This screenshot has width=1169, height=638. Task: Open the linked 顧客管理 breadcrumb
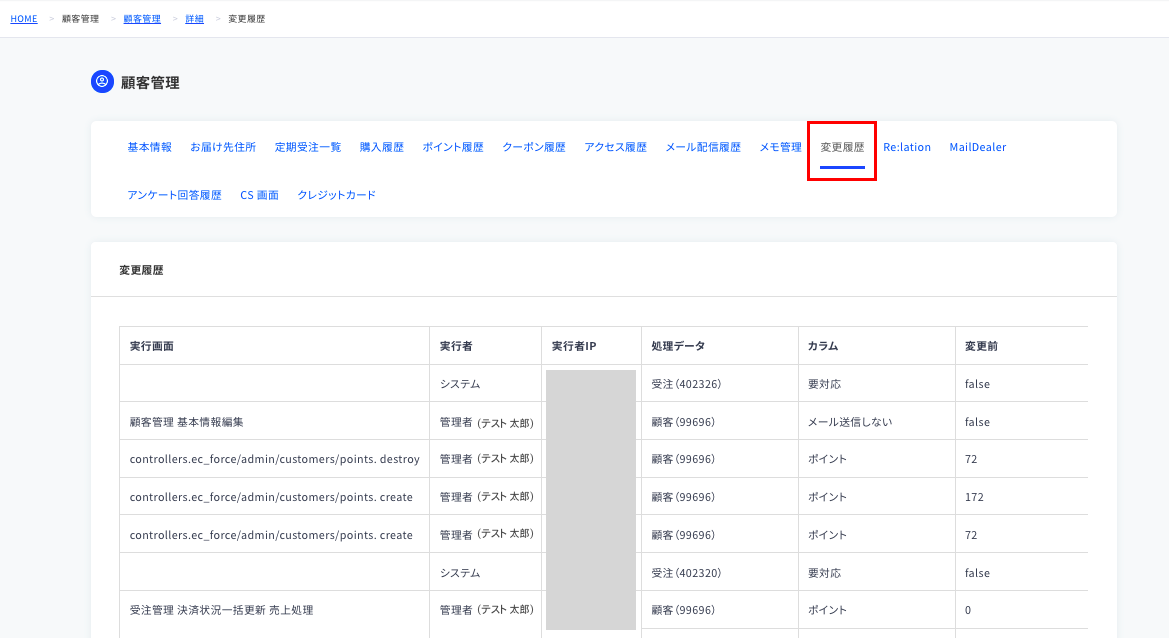tap(142, 19)
